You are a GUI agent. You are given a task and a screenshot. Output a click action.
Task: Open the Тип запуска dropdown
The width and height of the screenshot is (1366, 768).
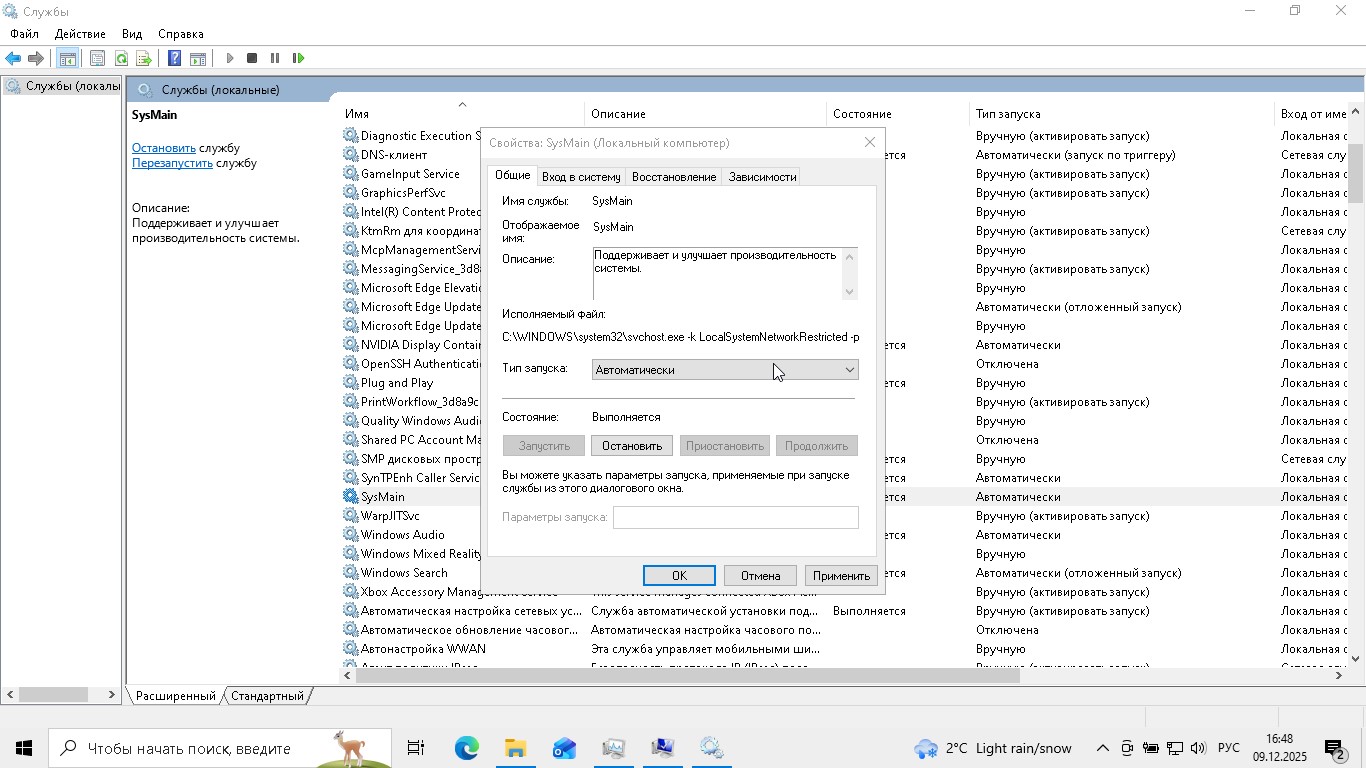725,370
